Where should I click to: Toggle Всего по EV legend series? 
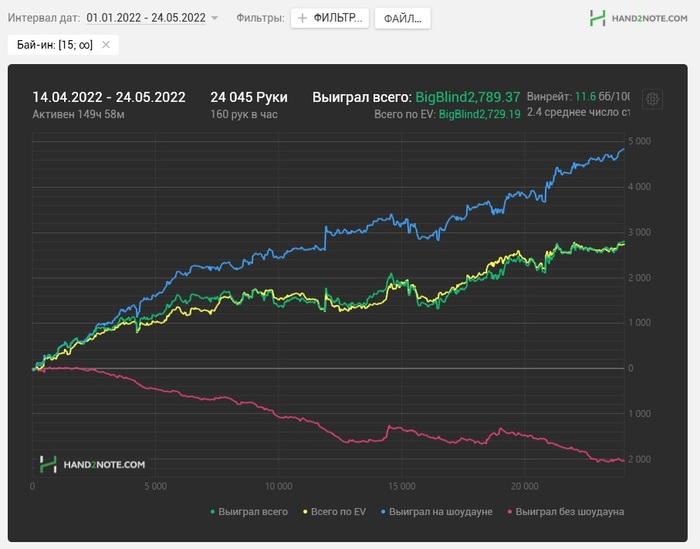334,512
